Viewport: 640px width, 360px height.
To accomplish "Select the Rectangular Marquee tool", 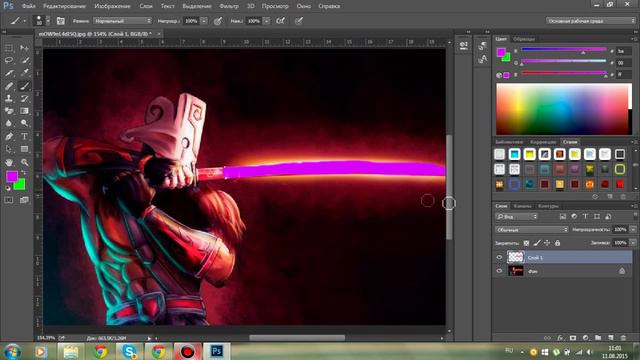I will (x=9, y=48).
